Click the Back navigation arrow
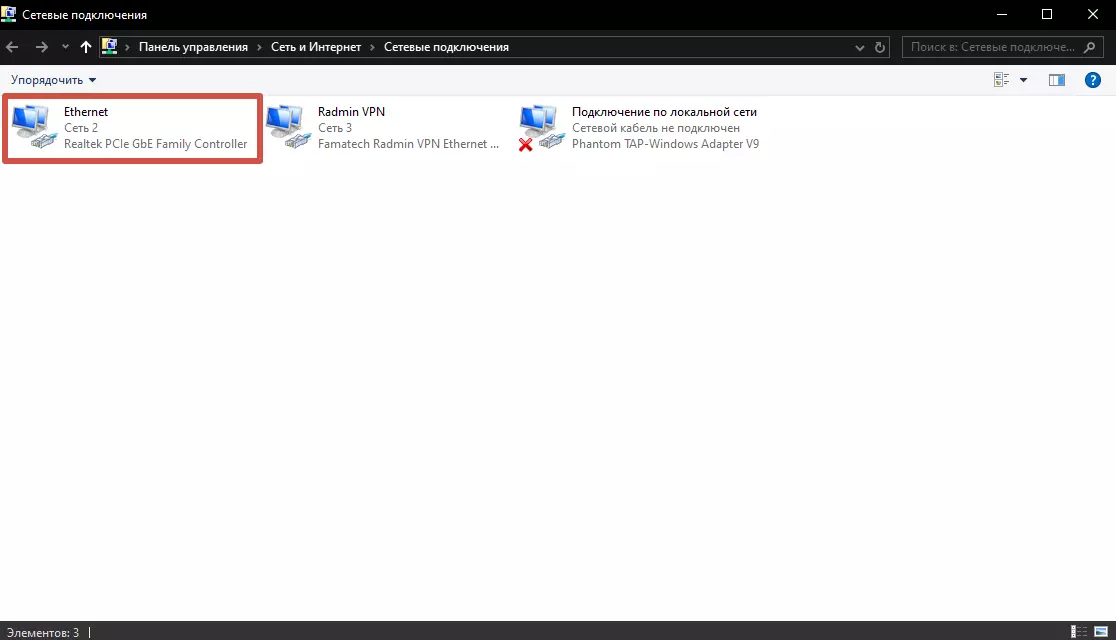Screen dimensions: 1116x640 [x=12, y=47]
